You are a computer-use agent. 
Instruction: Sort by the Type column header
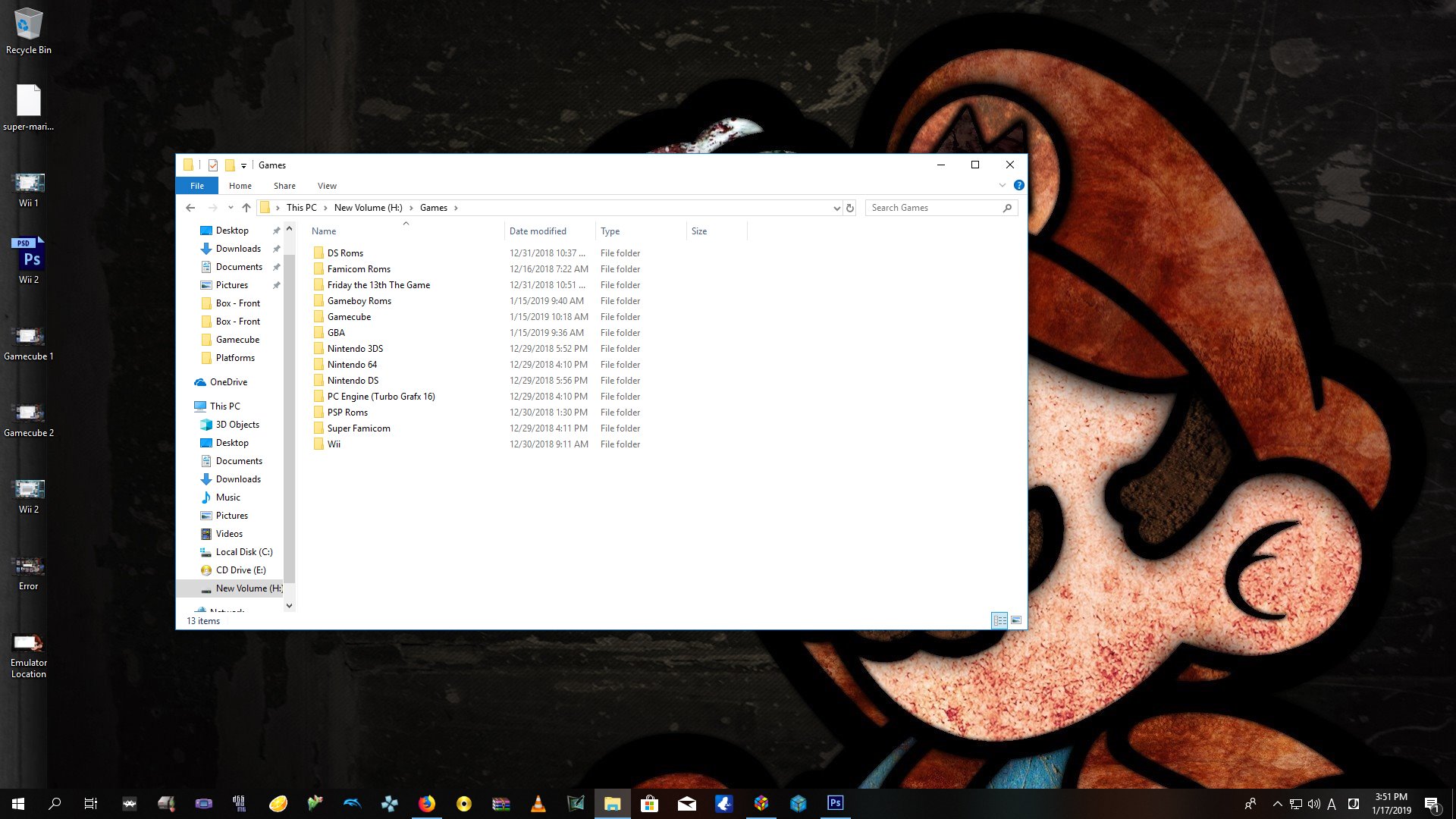click(641, 231)
